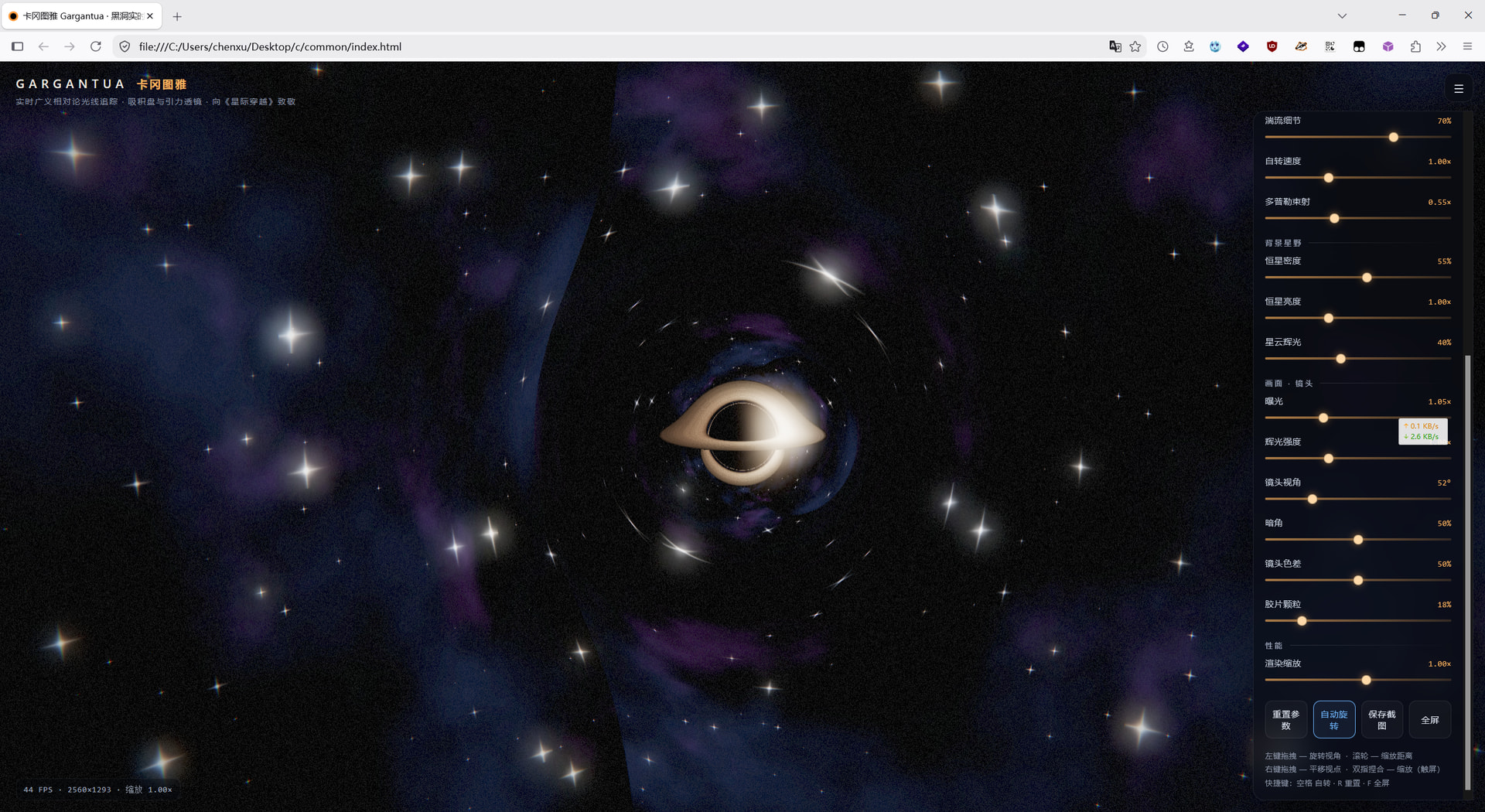Adjust the 恒星密度 slider handle
The height and width of the screenshot is (812, 1485).
coord(1367,278)
